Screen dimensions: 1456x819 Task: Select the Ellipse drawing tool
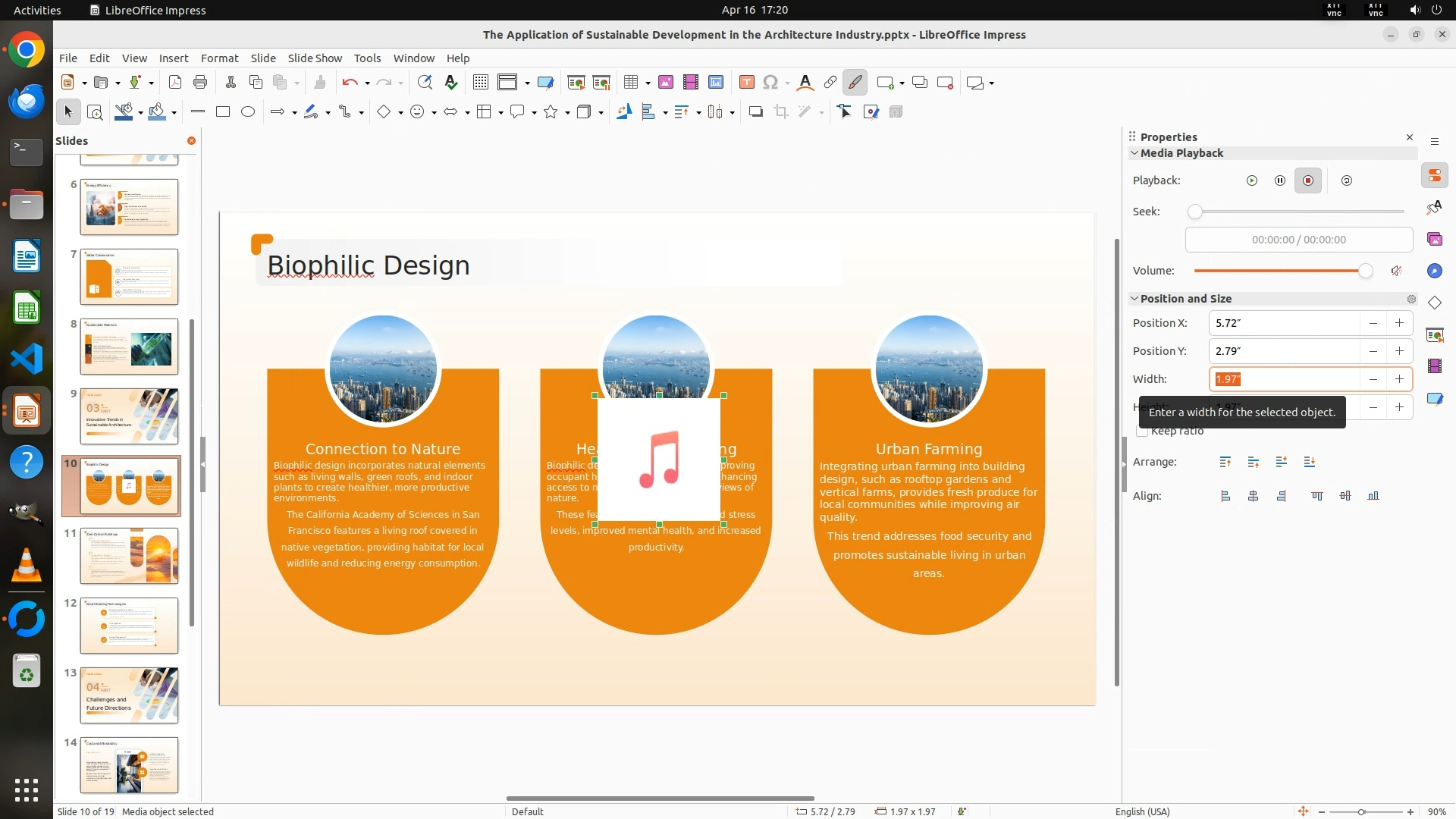(247, 112)
